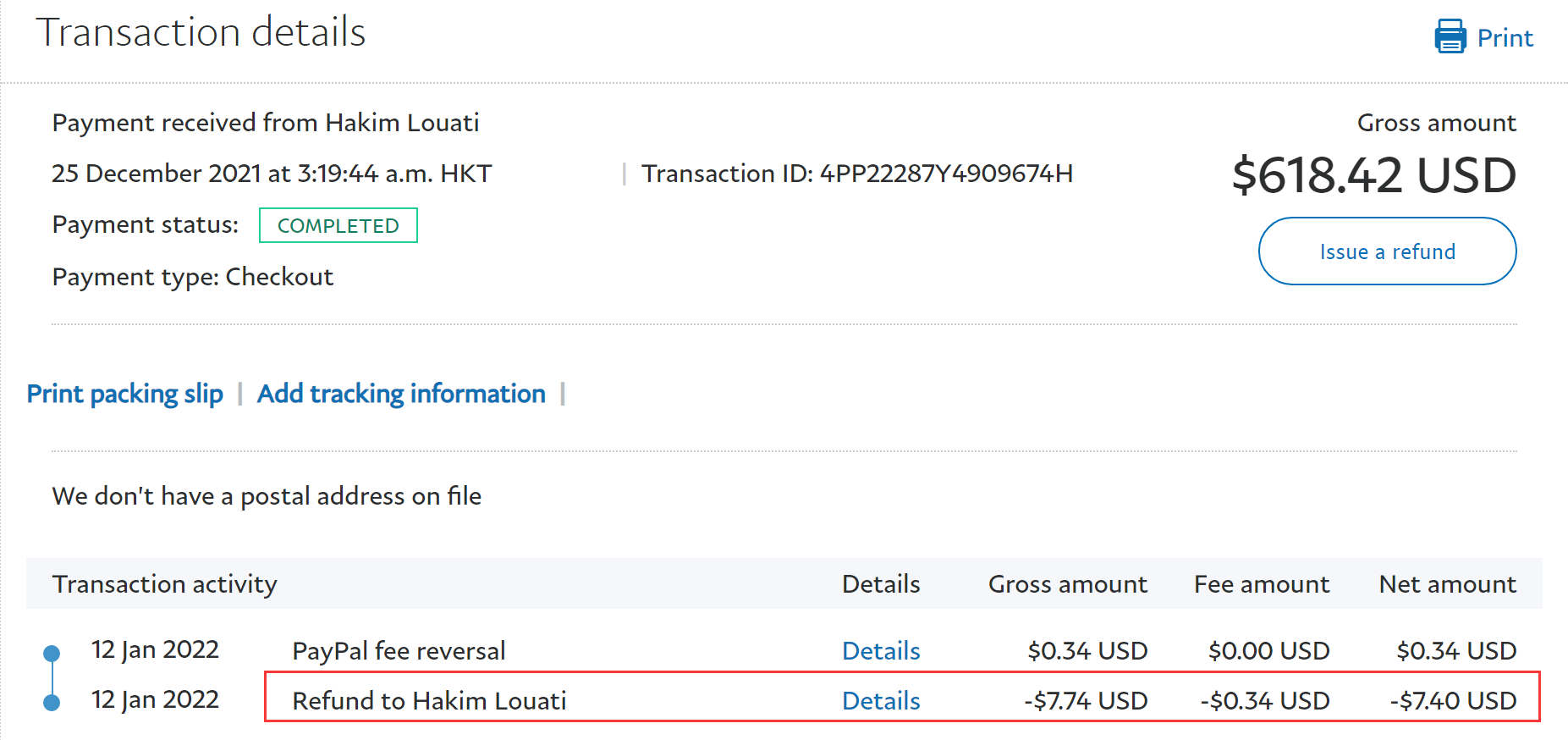Open Details for Refund to Hakim Louati

tap(881, 700)
